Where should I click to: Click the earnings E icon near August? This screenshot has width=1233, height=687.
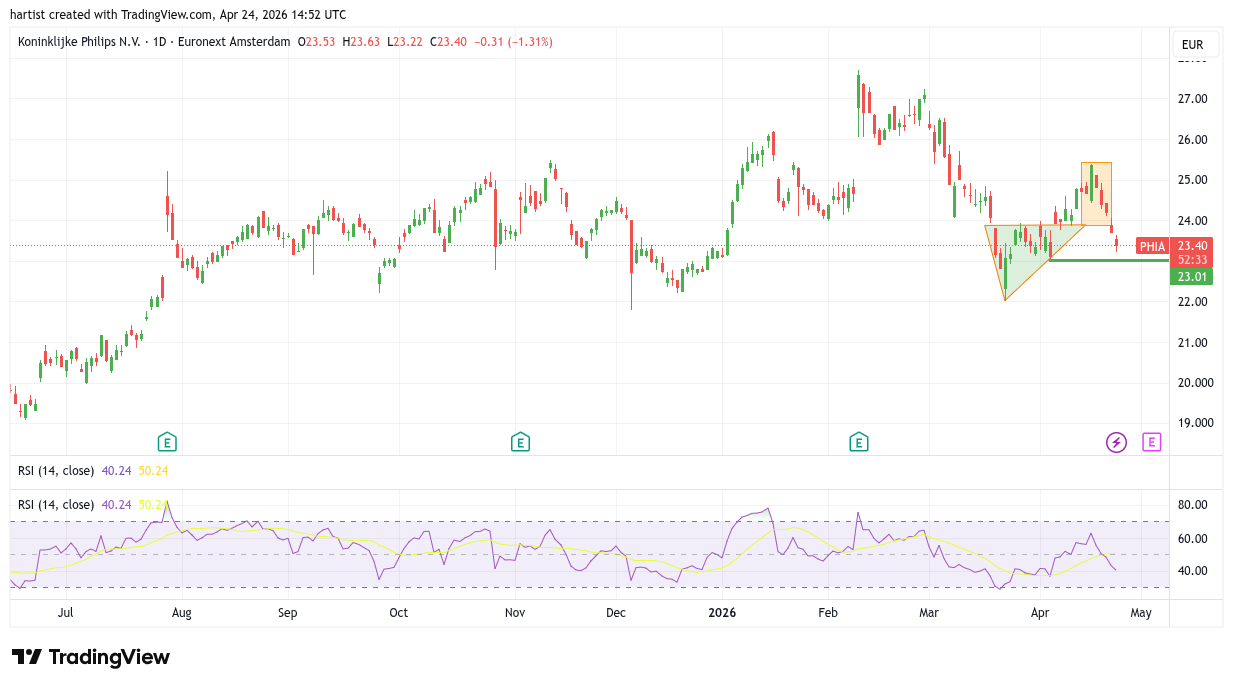(x=167, y=442)
